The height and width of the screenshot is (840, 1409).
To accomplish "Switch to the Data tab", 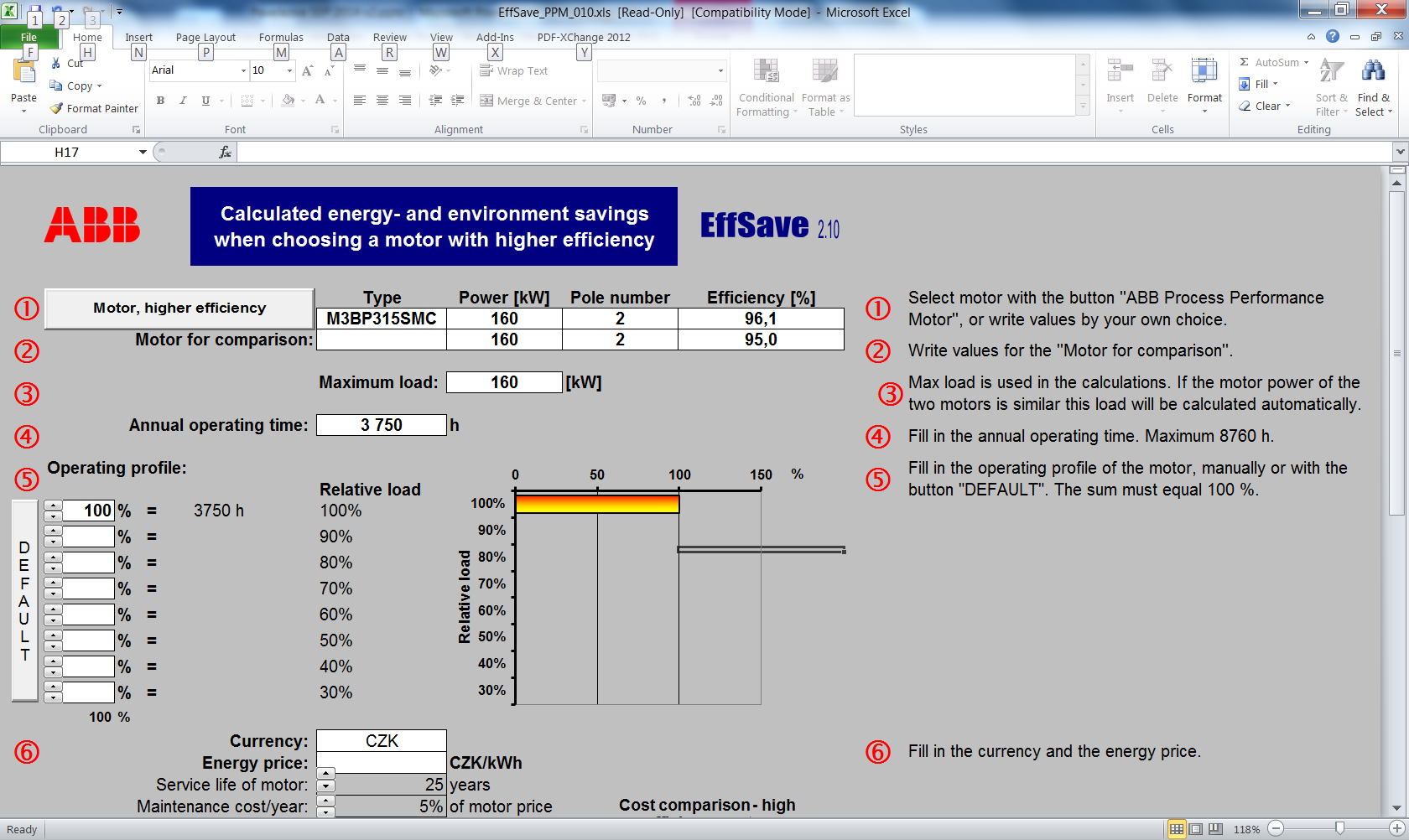I will point(338,37).
